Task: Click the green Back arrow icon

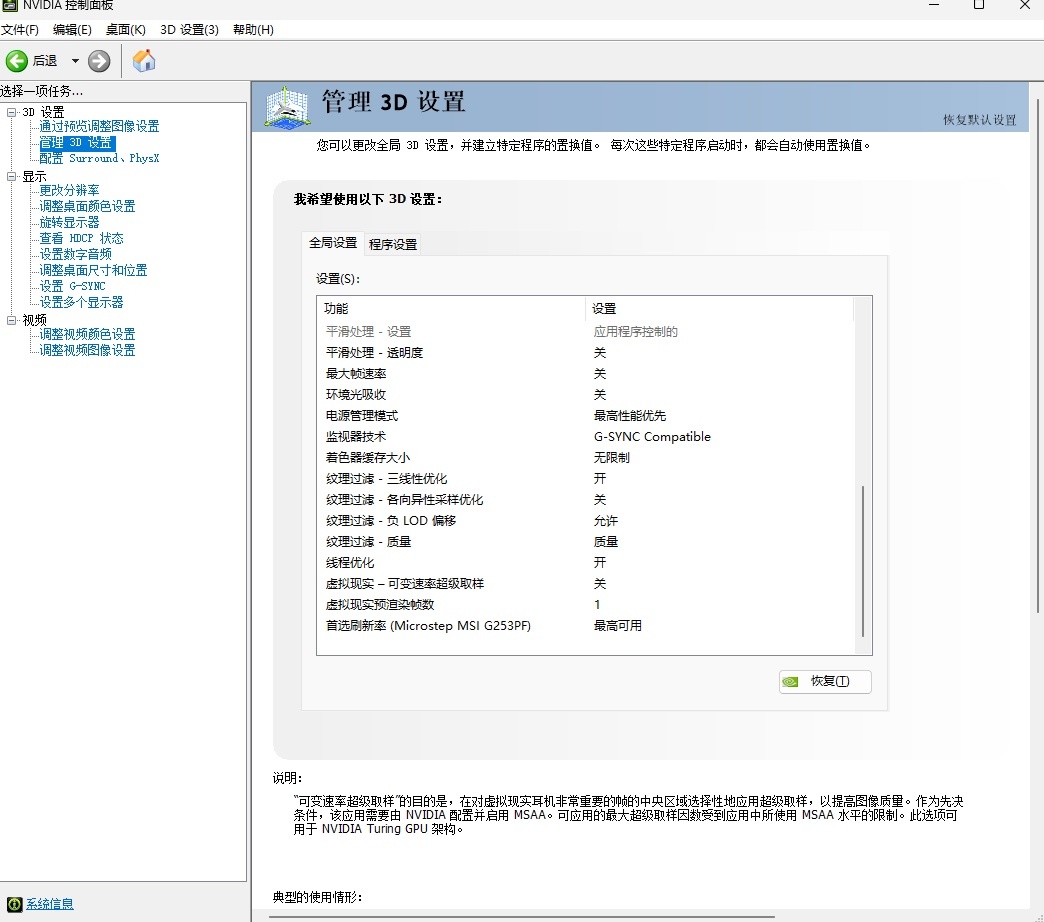Action: (17, 61)
